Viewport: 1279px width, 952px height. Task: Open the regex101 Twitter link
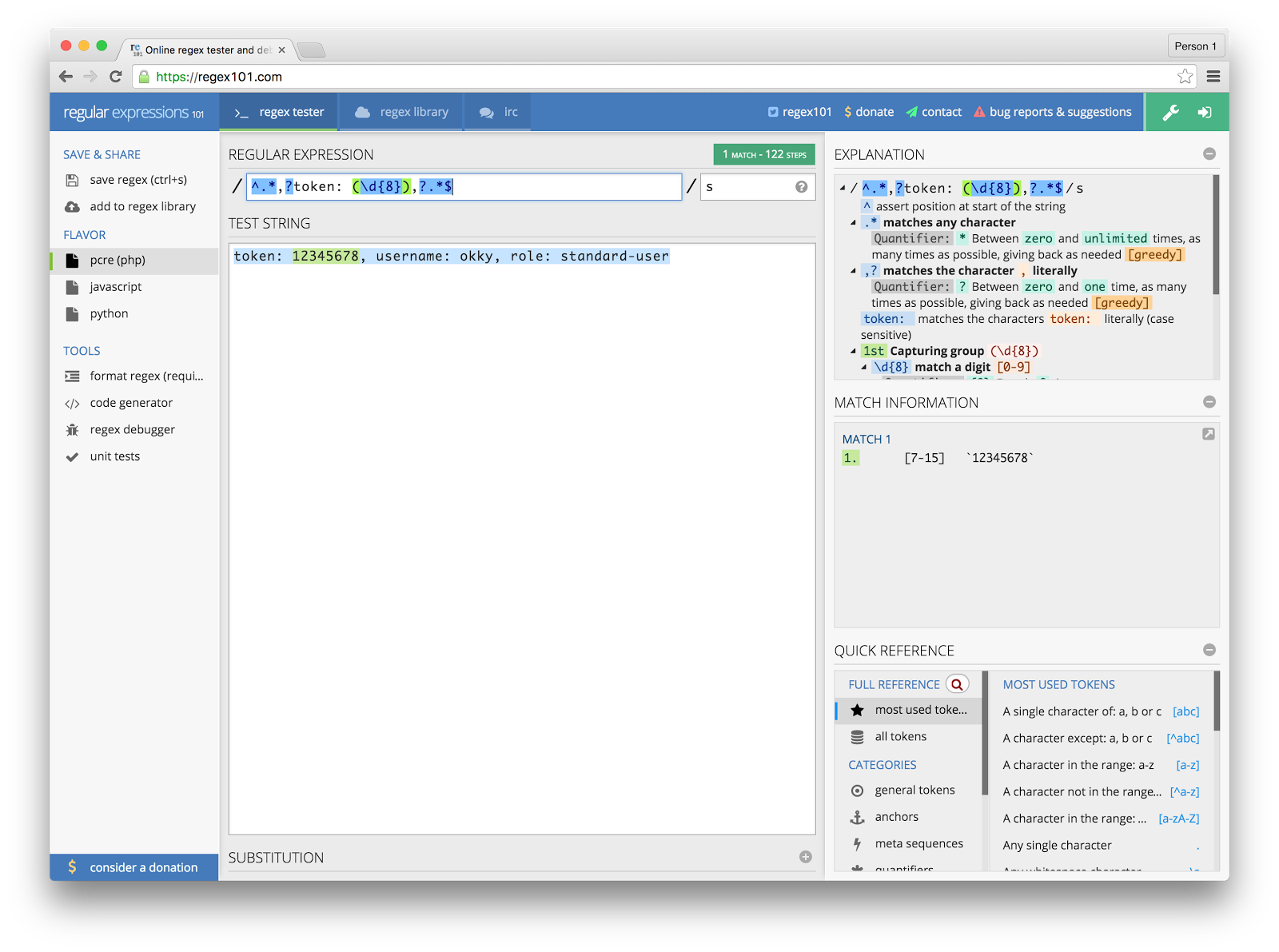(799, 112)
